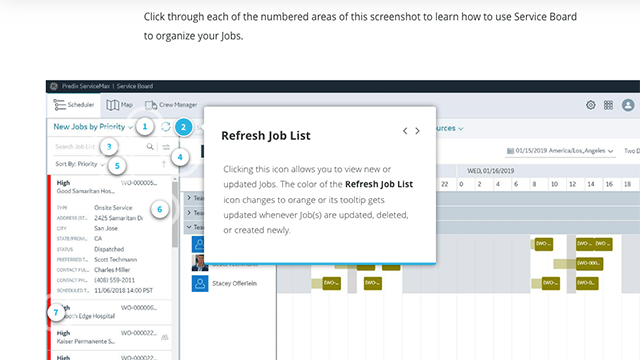Screen dimensions: 640x360
Task: Switch to the Crew Manager tab
Action: (x=171, y=105)
